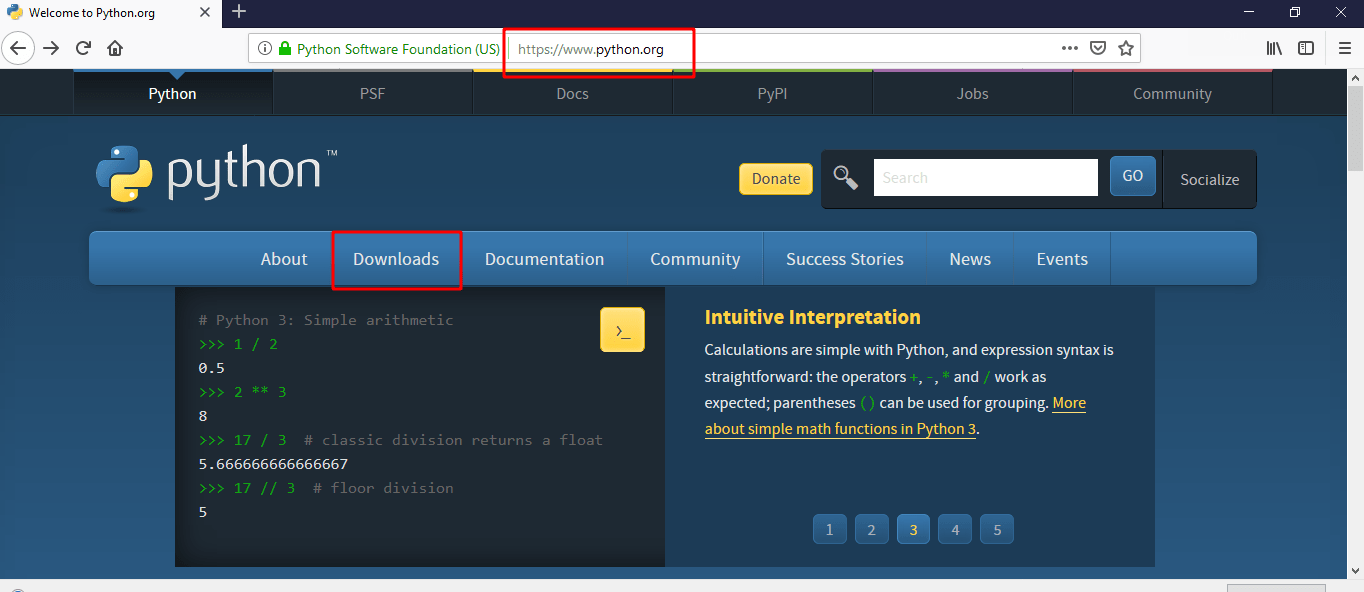Launch the interactive Python shell button
This screenshot has height=592, width=1364.
point(622,329)
